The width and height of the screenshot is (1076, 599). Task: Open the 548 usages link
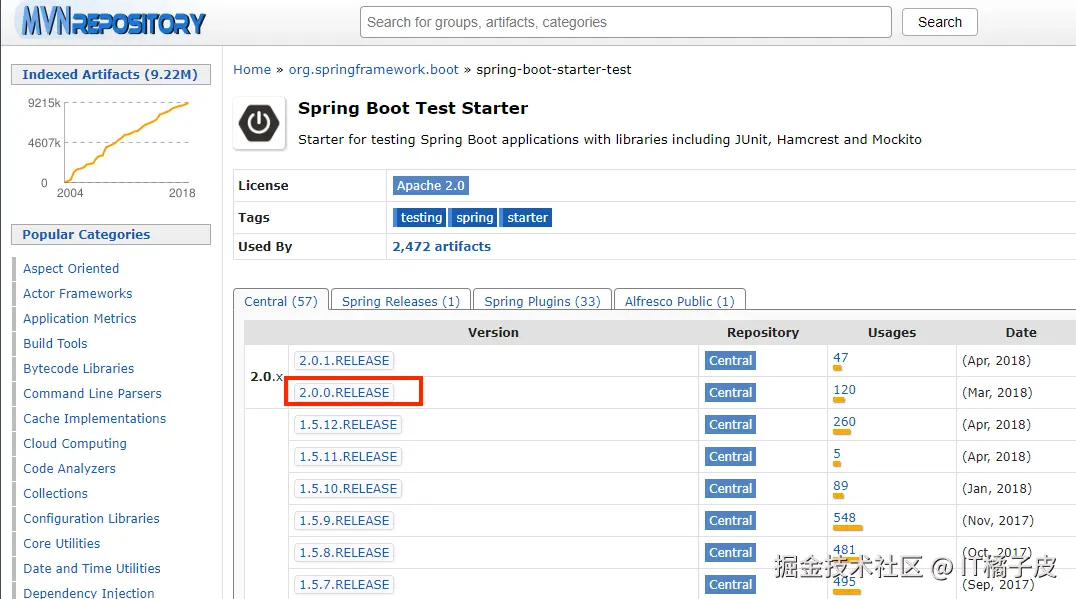pyautogui.click(x=844, y=518)
